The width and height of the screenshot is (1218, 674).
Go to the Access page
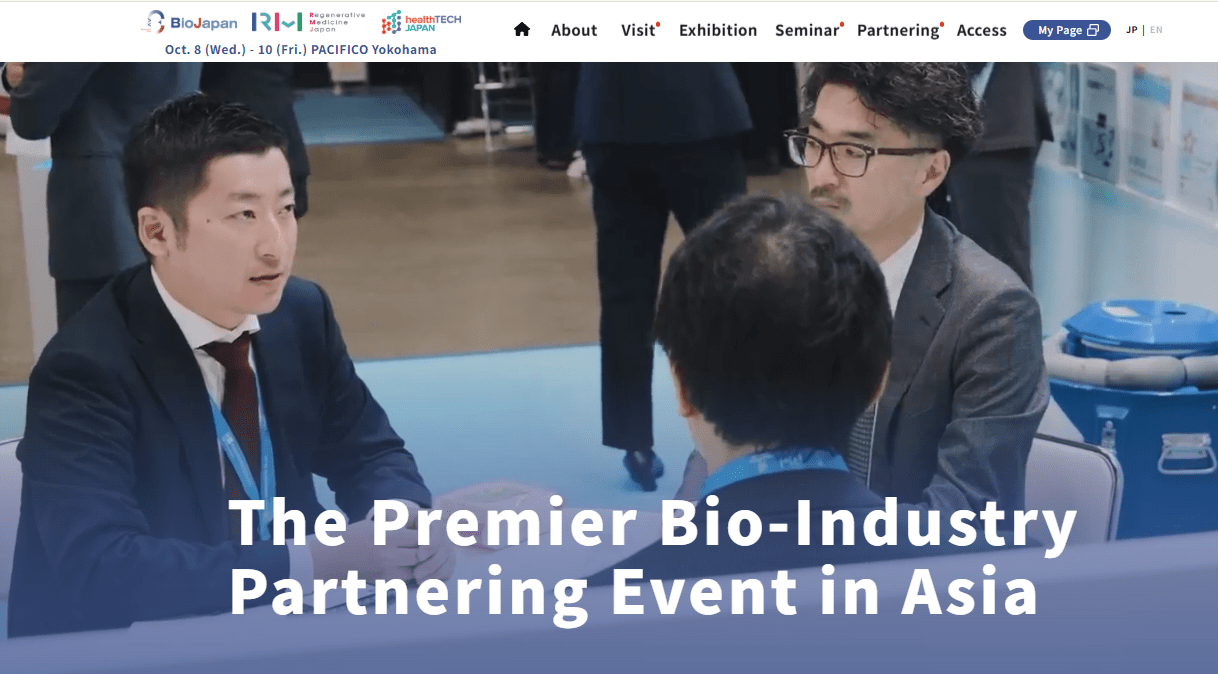pos(981,30)
